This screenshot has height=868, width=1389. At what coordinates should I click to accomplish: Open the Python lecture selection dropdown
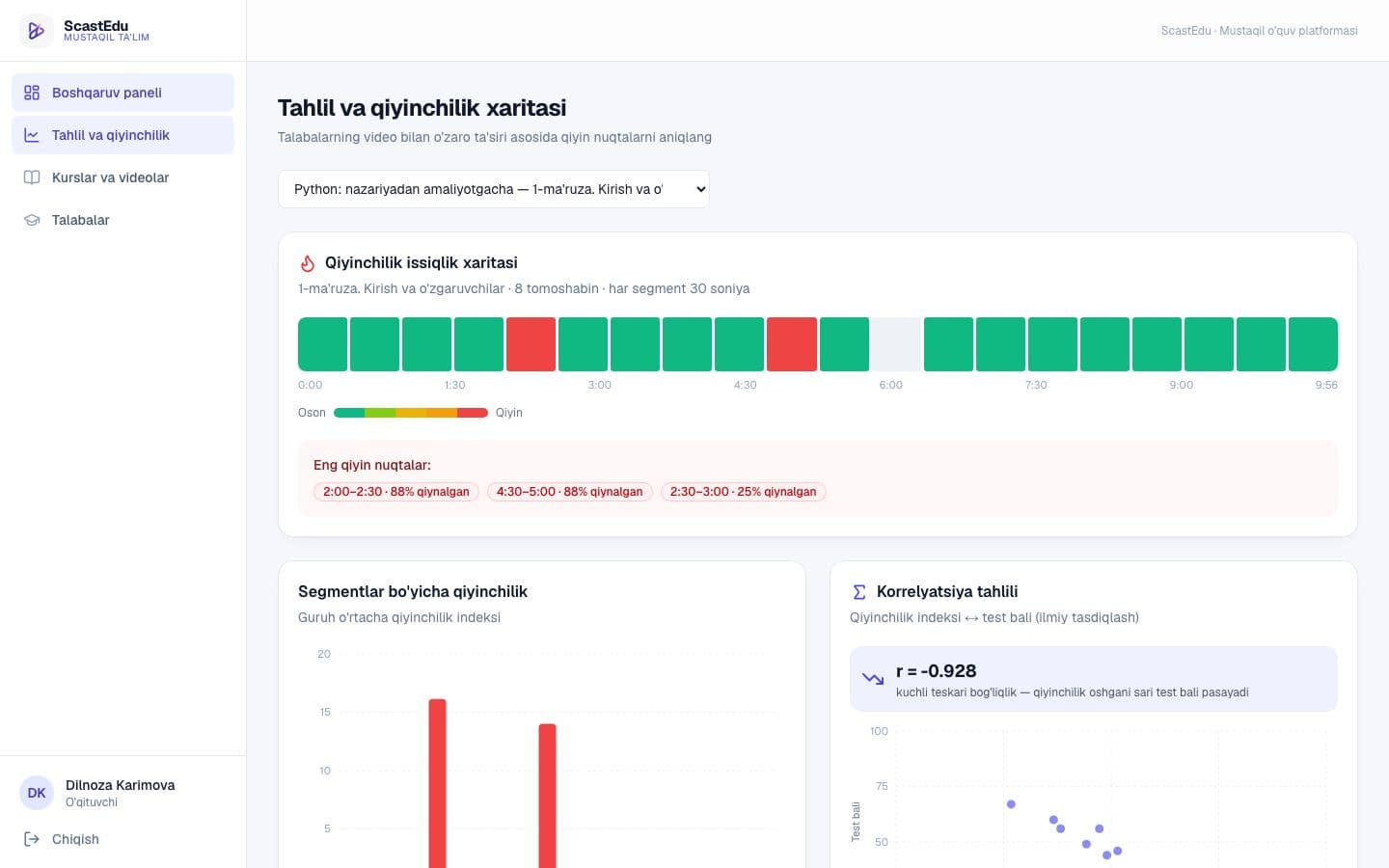494,189
